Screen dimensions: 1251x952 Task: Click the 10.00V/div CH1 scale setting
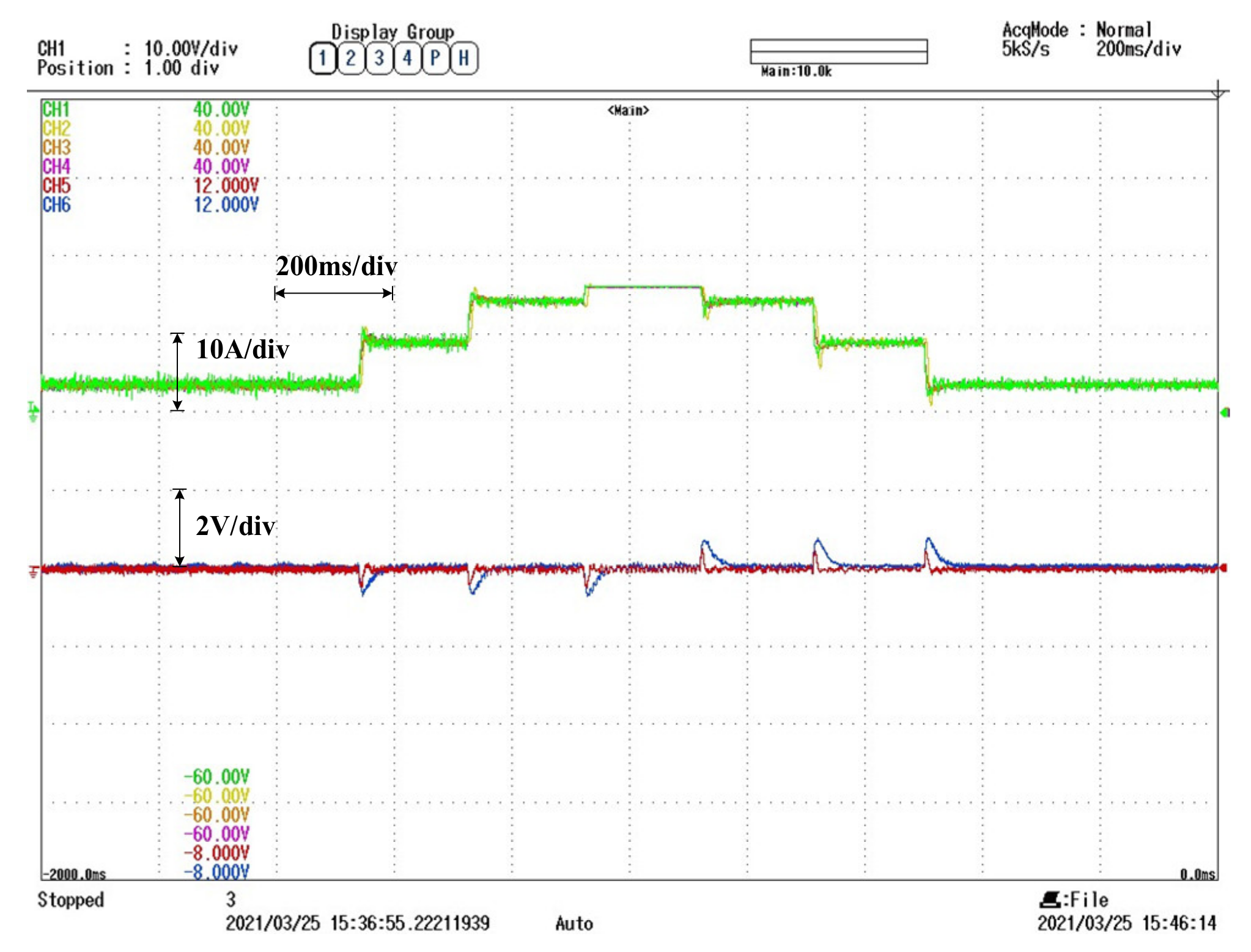pos(191,48)
